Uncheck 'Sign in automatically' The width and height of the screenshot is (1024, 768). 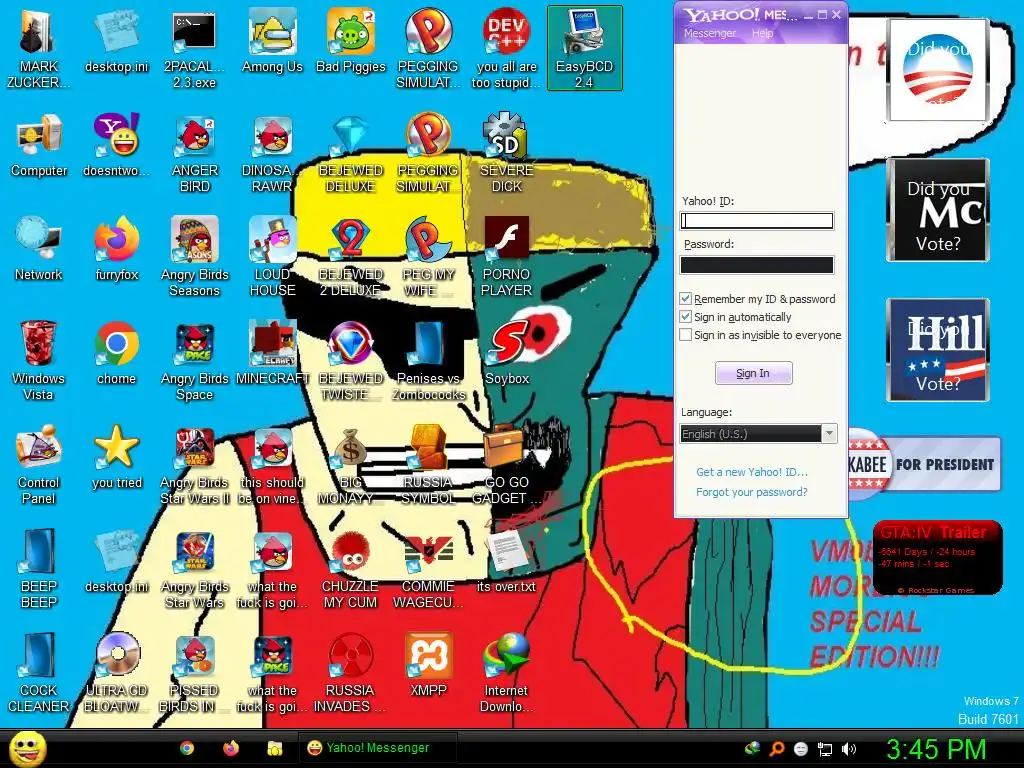click(x=686, y=317)
